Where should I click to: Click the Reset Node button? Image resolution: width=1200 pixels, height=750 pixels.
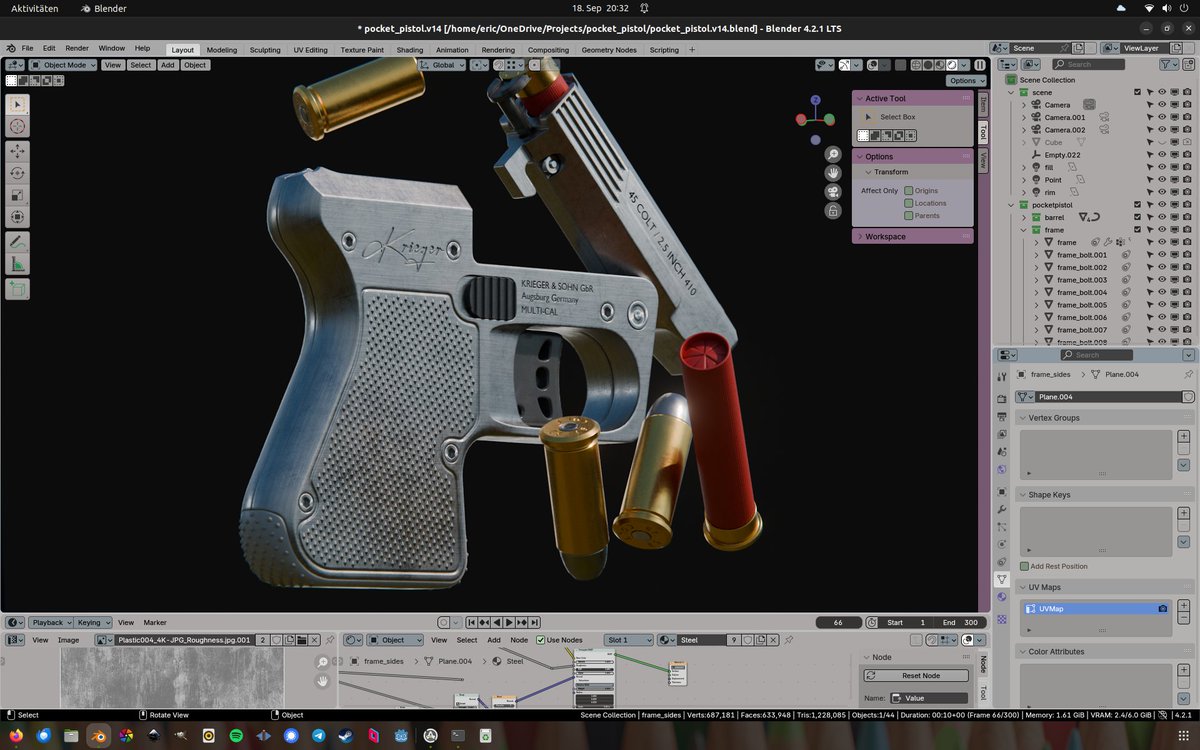click(x=916, y=675)
